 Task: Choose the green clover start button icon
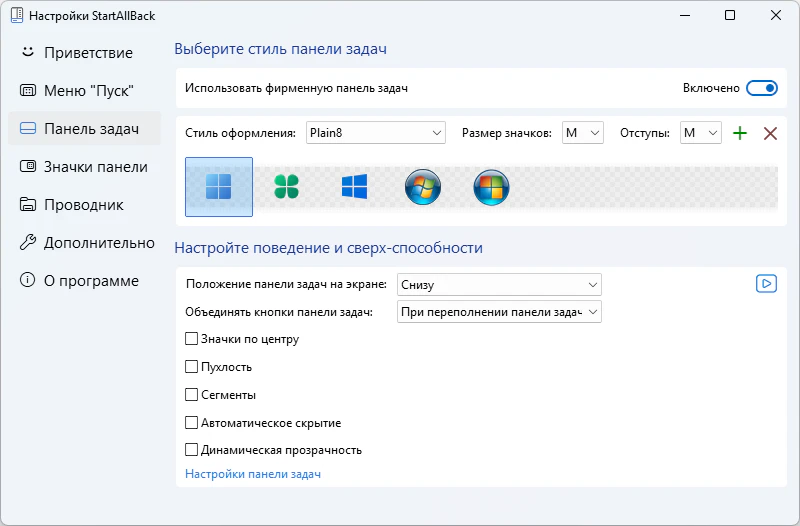[286, 187]
